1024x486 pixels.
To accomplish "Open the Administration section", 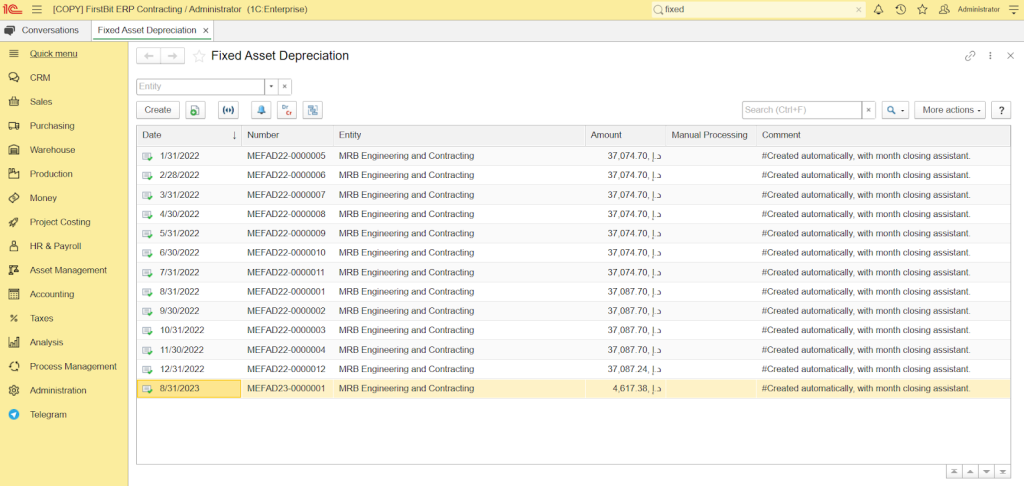I will 57,391.
